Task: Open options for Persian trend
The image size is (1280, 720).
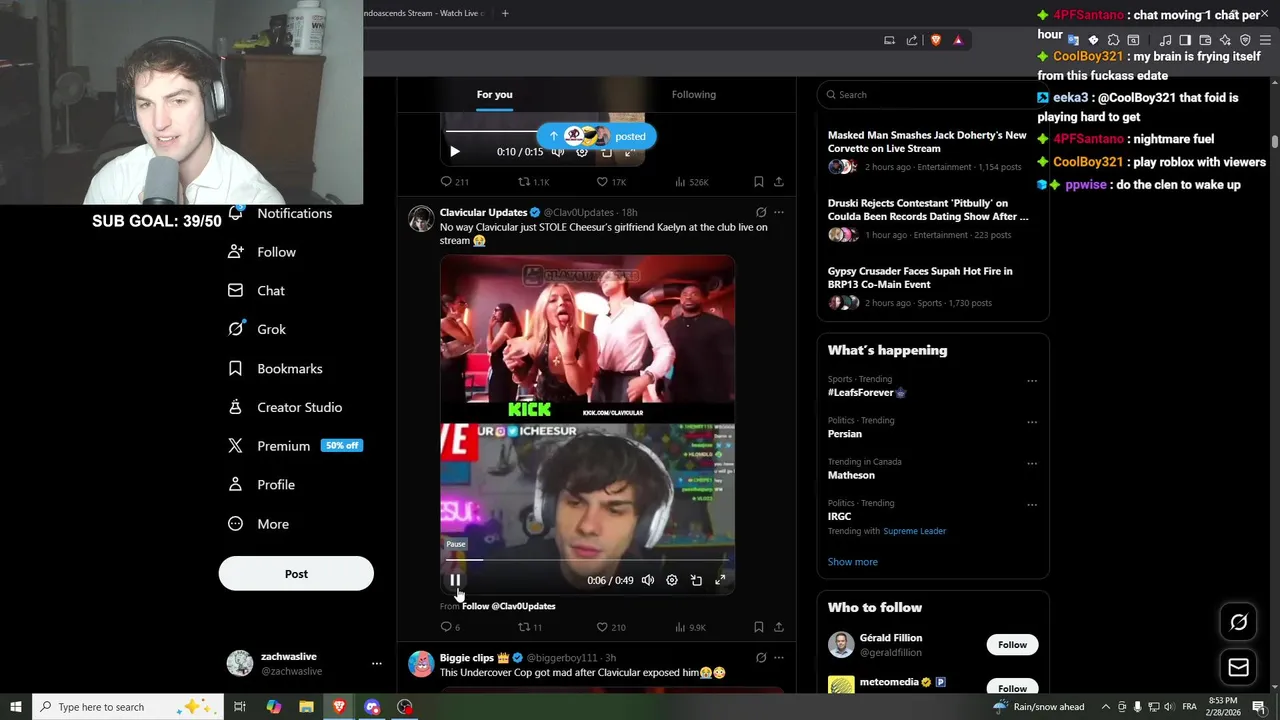Action: click(1032, 422)
